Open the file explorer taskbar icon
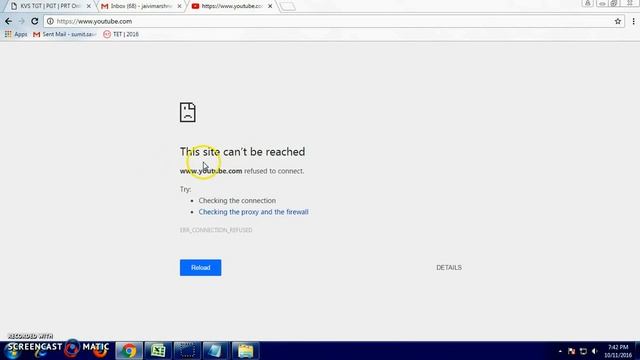This screenshot has height=360, width=640. point(245,351)
